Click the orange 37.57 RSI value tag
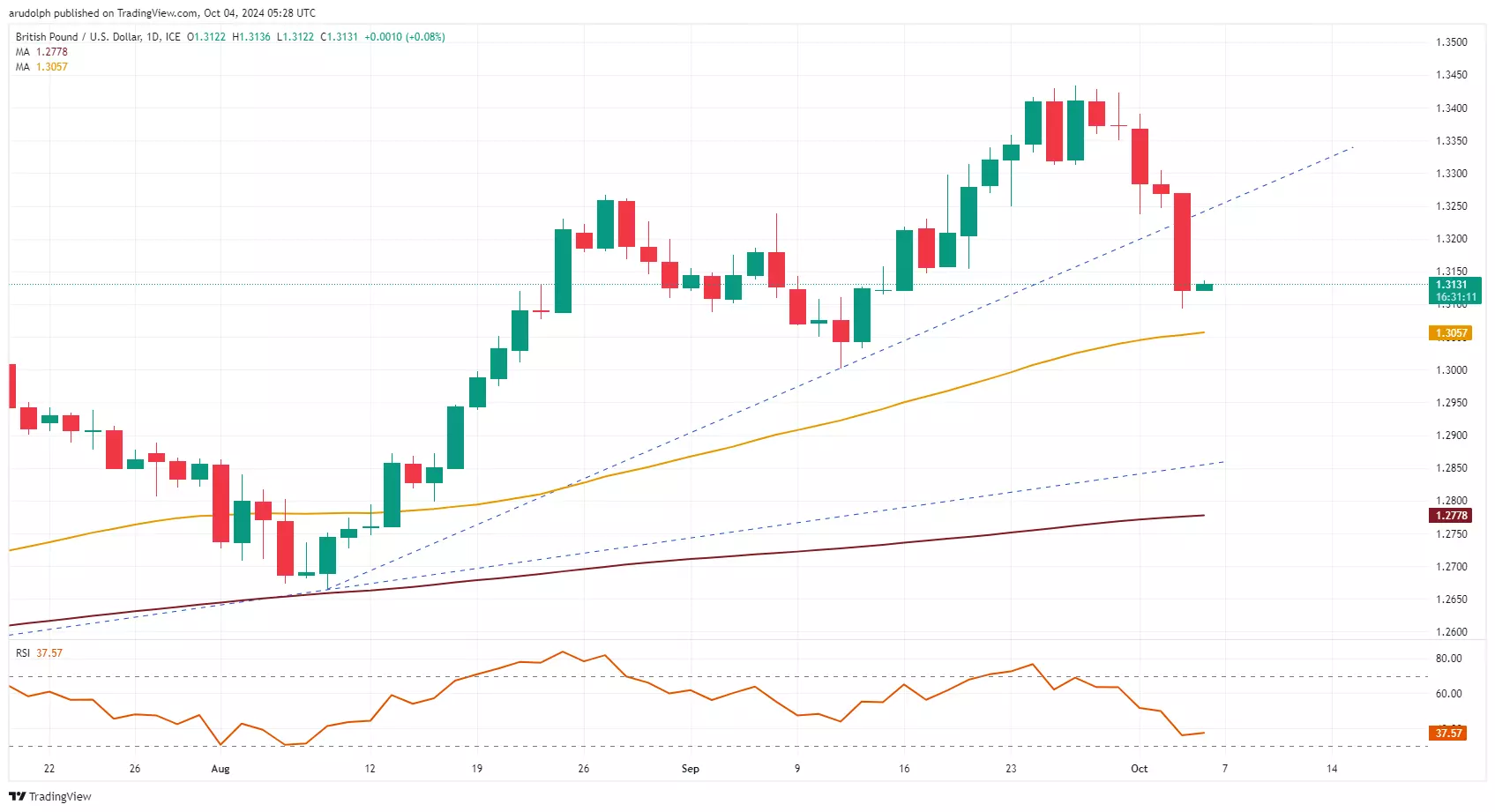Viewport: 1495px width, 812px height. (x=1448, y=733)
